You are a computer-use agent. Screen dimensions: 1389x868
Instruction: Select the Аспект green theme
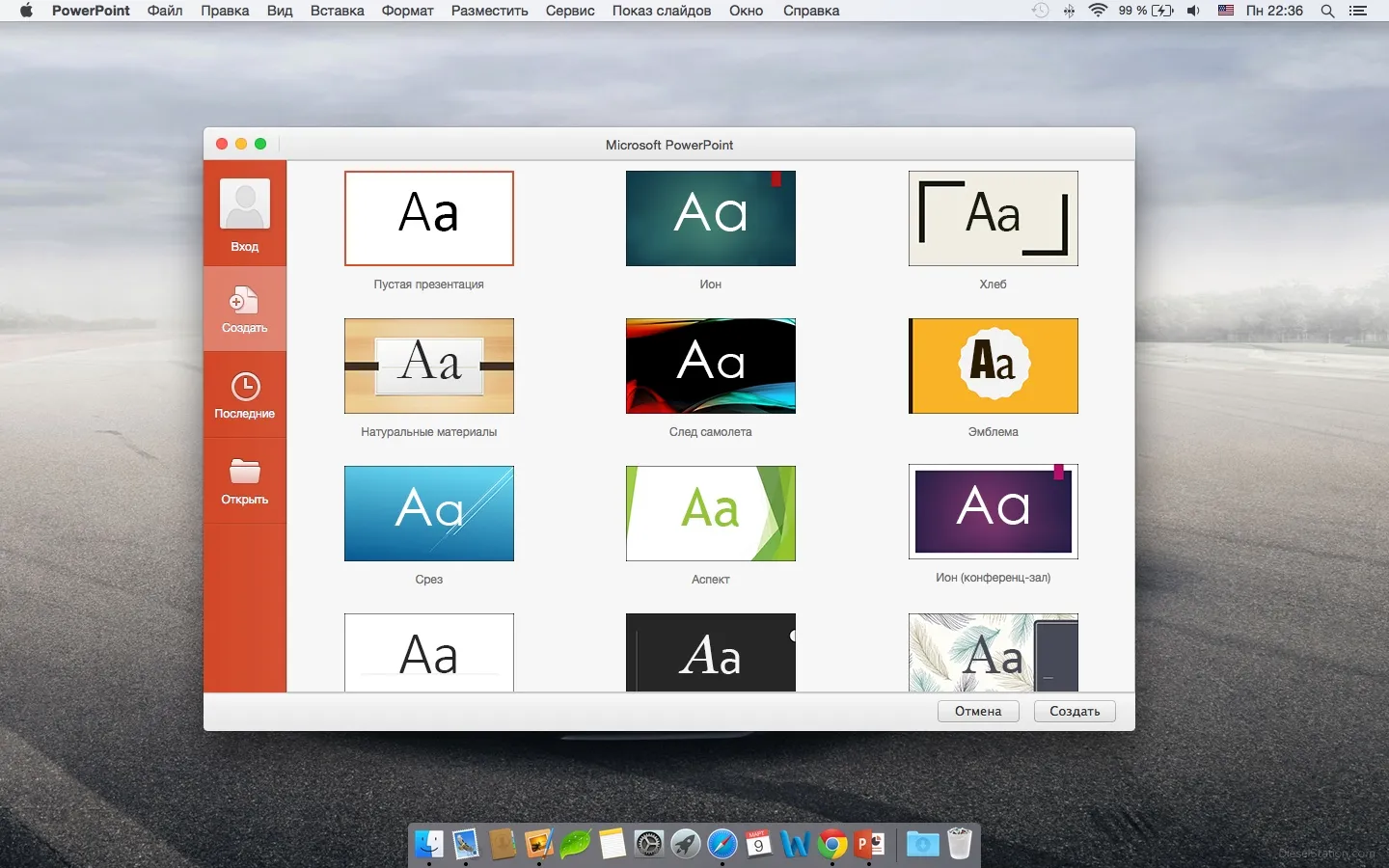[711, 513]
